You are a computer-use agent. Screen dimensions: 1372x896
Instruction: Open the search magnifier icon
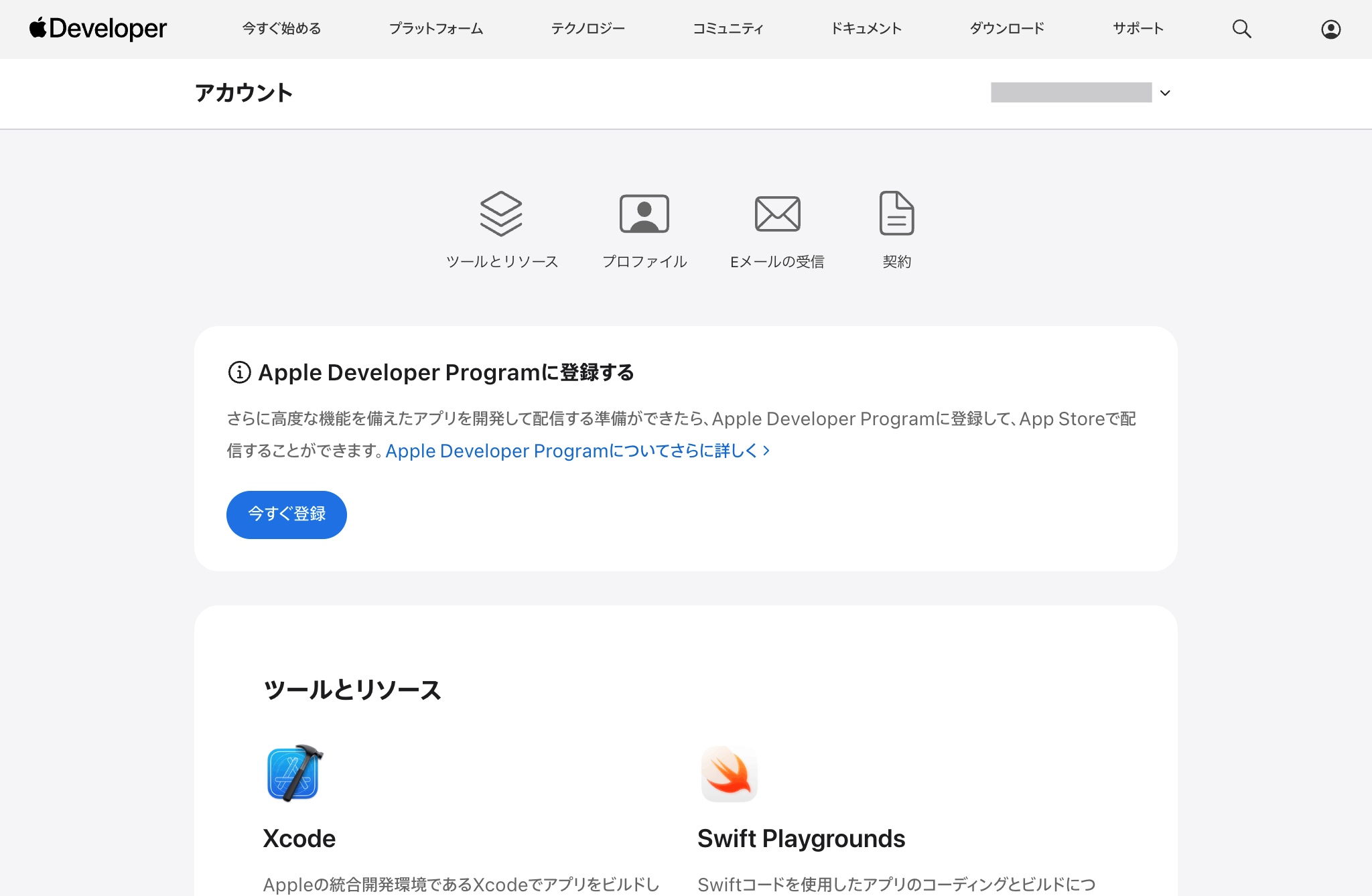1241,29
